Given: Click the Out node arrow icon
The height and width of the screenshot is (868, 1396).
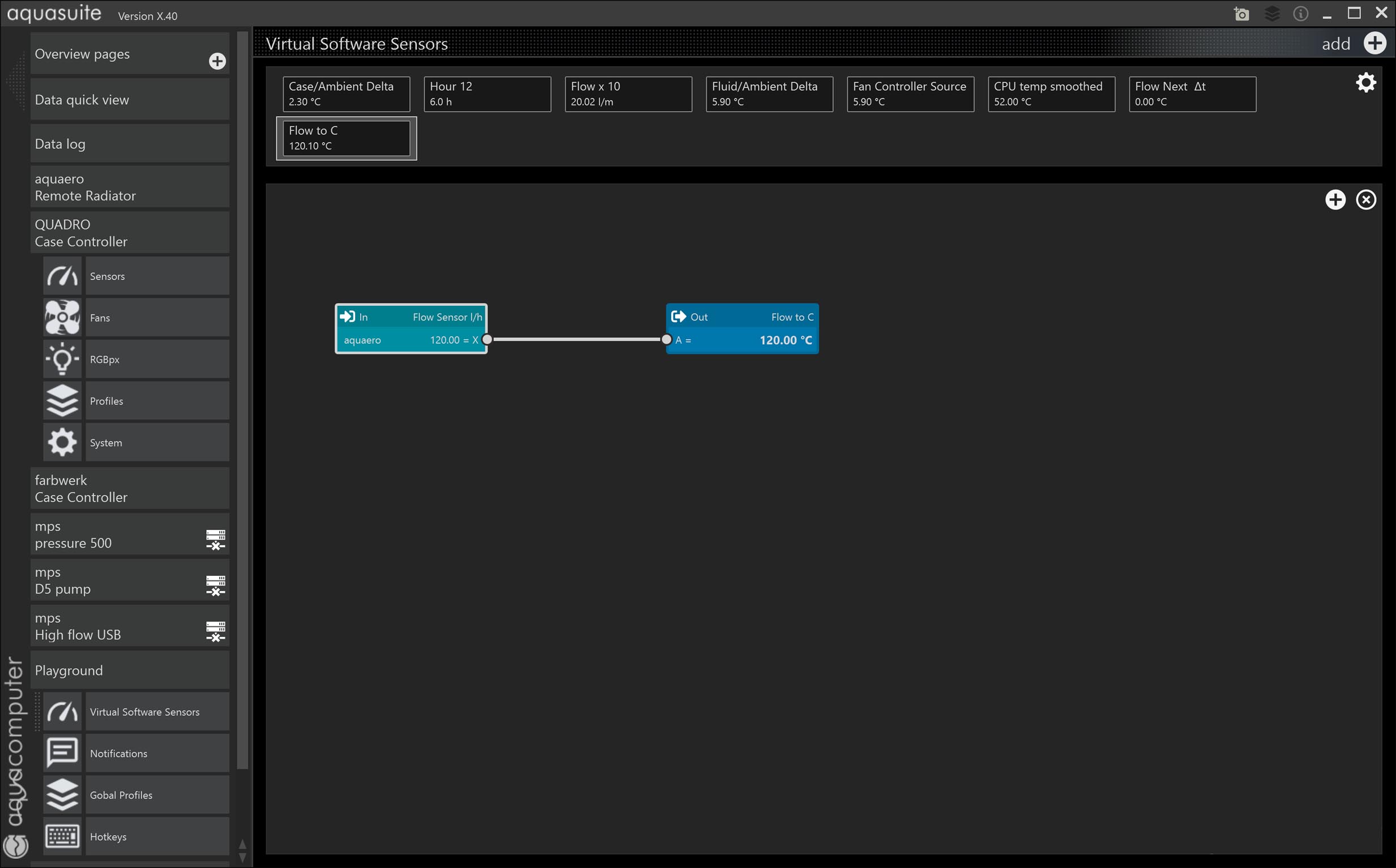Looking at the screenshot, I should 678,317.
